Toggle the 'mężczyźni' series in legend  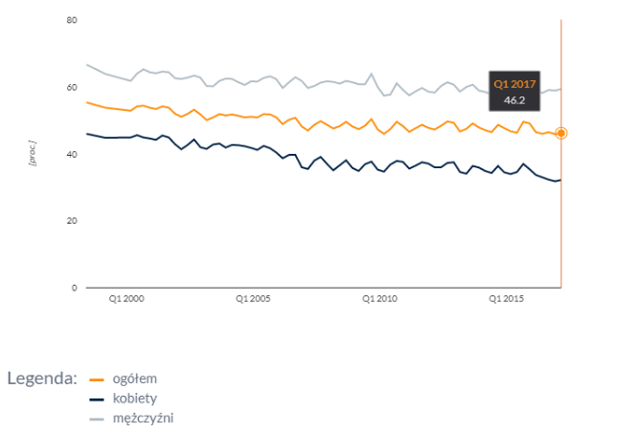click(143, 417)
